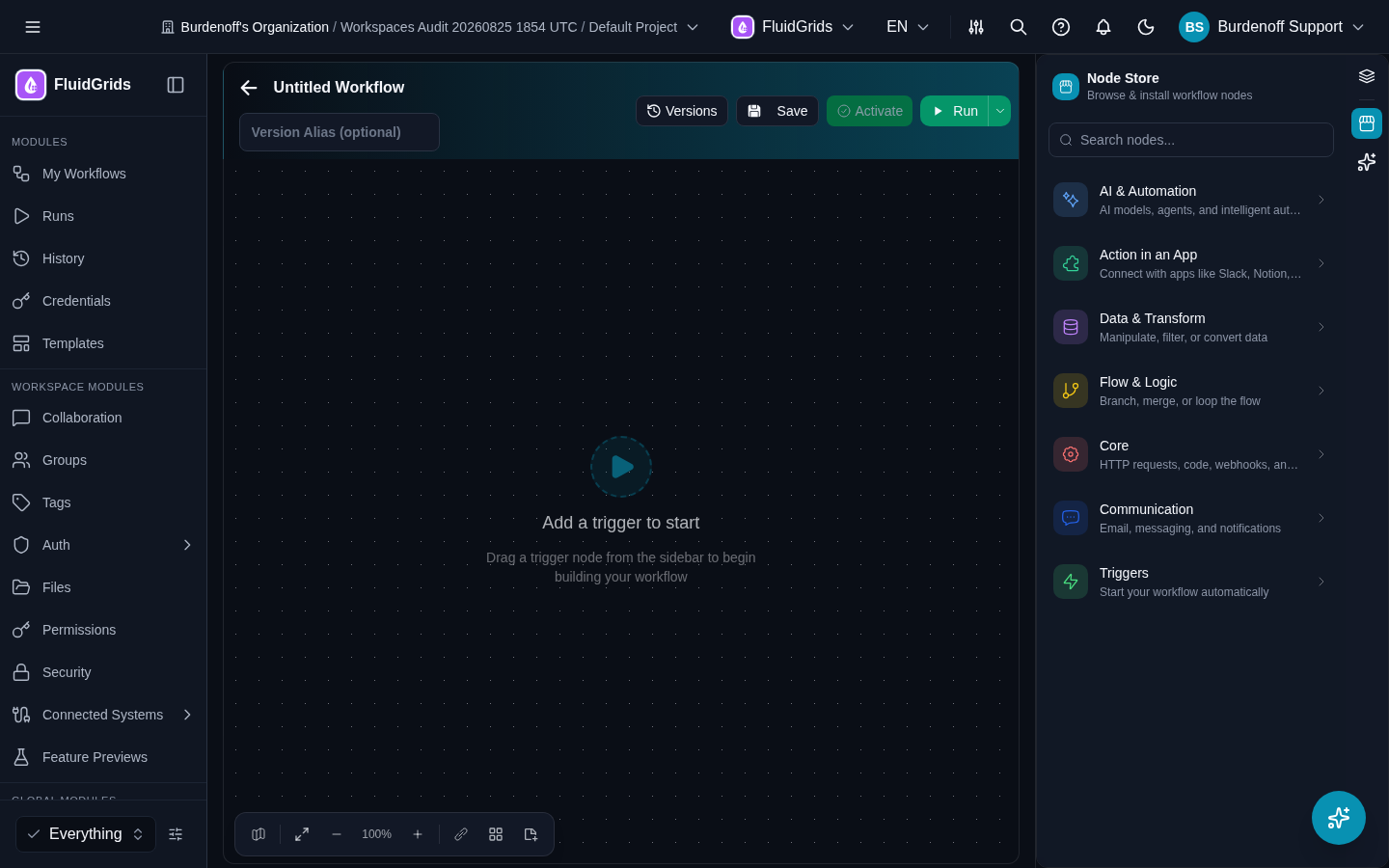Click the fit view expand icon
The height and width of the screenshot is (868, 1389).
click(x=302, y=834)
